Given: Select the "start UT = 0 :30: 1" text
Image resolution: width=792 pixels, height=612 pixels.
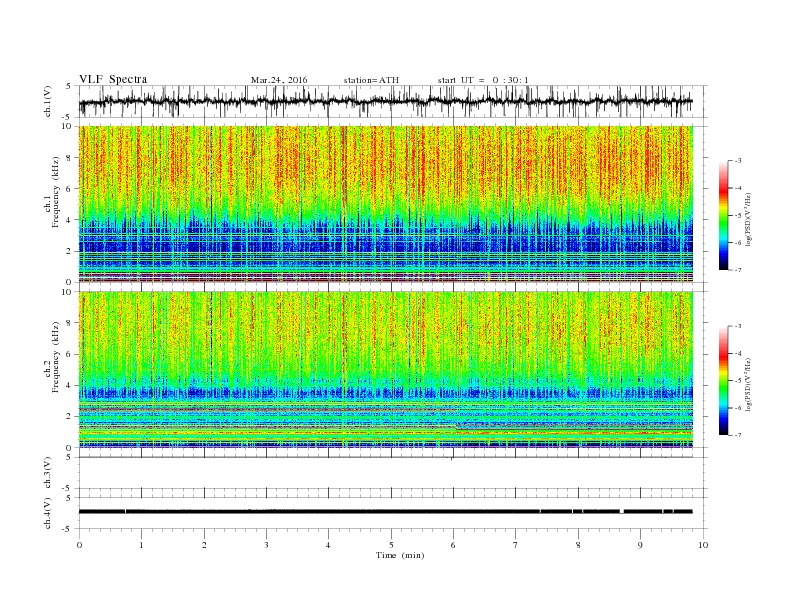Looking at the screenshot, I should [483, 80].
